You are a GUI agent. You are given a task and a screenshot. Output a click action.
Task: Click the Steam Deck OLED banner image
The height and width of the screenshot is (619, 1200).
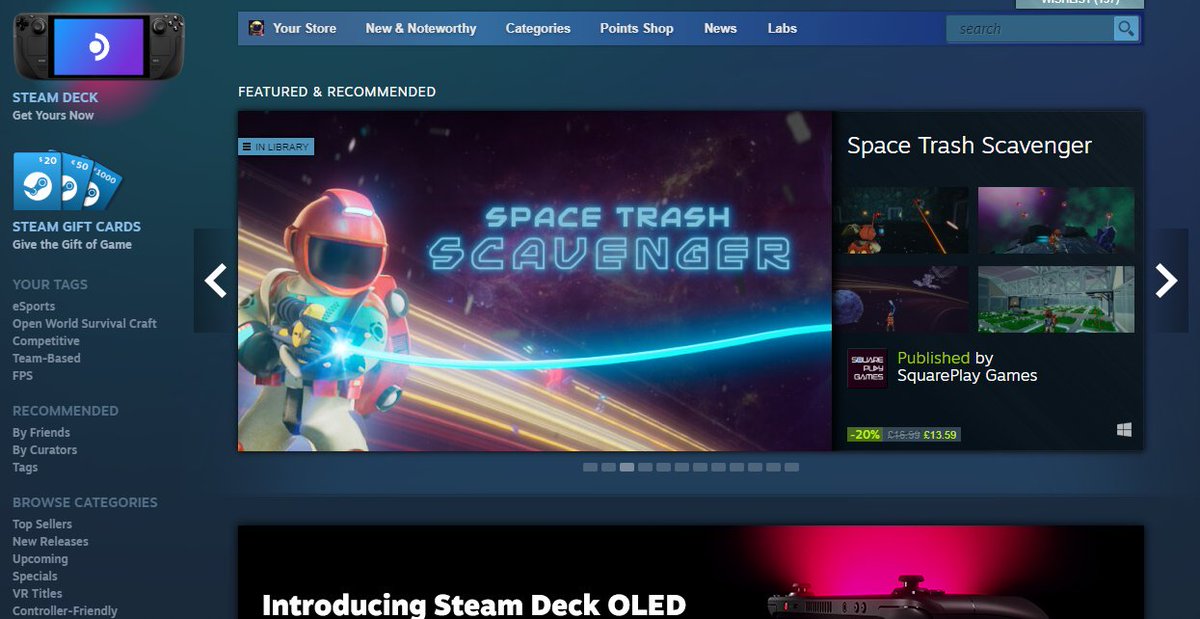(691, 572)
